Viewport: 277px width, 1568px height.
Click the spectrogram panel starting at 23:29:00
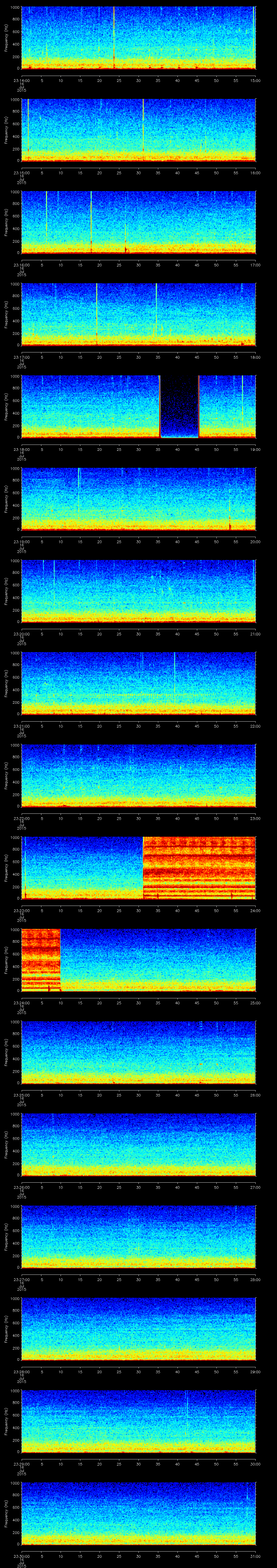coord(139,1421)
